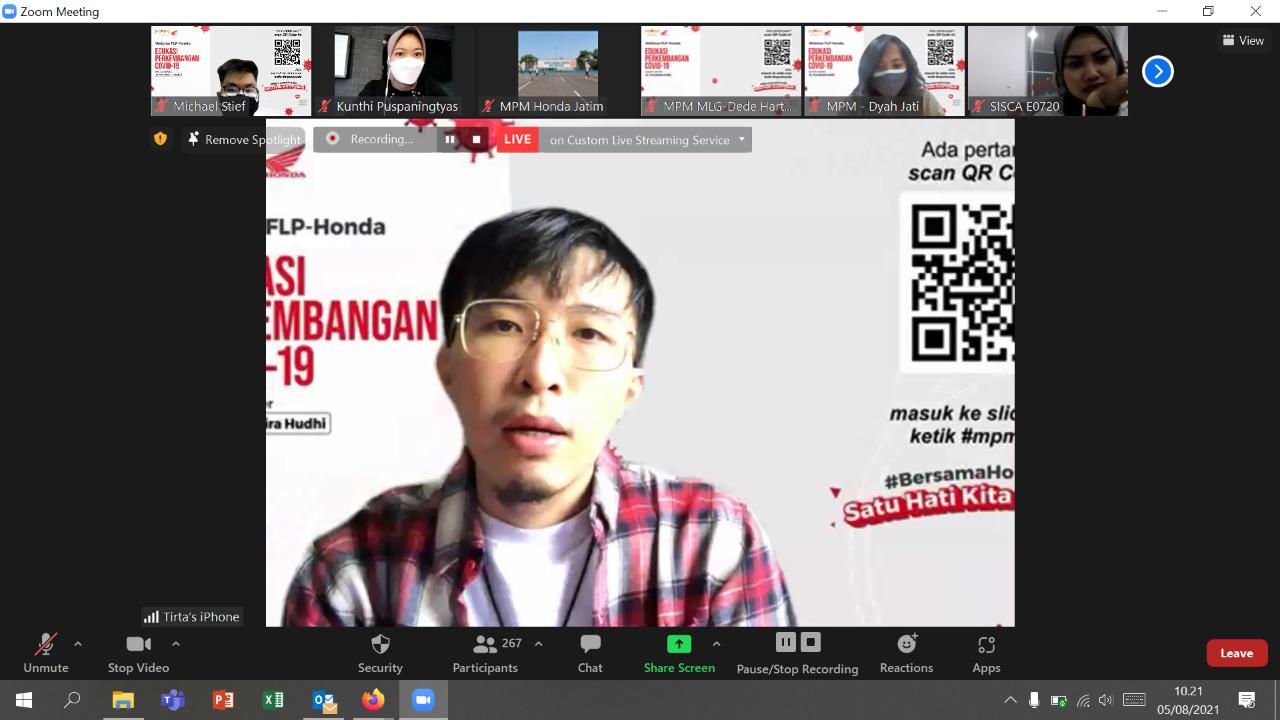Click Zoom Meeting title bar icon

pyautogui.click(x=9, y=11)
